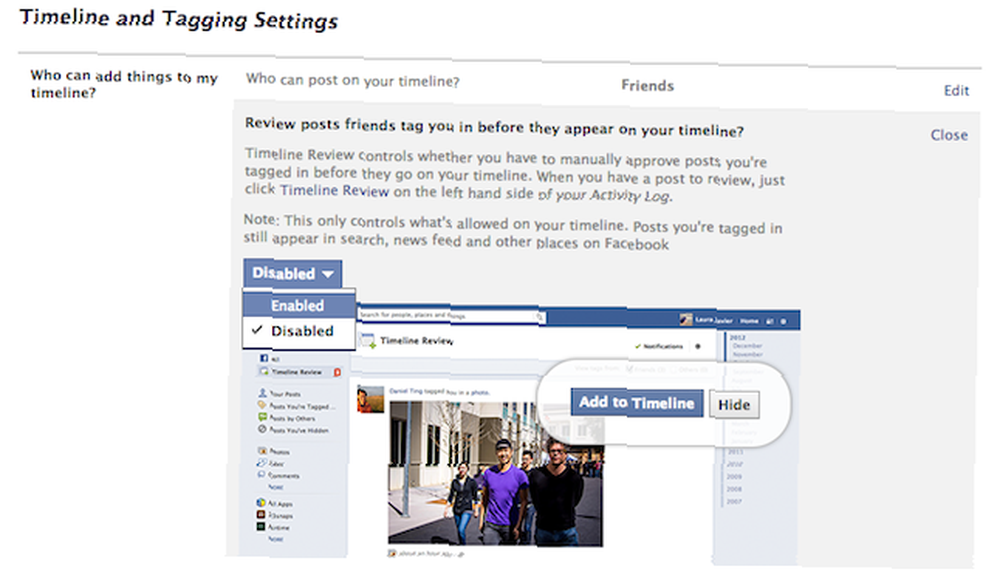The height and width of the screenshot is (572, 1000).
Task: Close the Timeline Review setting panel
Action: pos(948,135)
